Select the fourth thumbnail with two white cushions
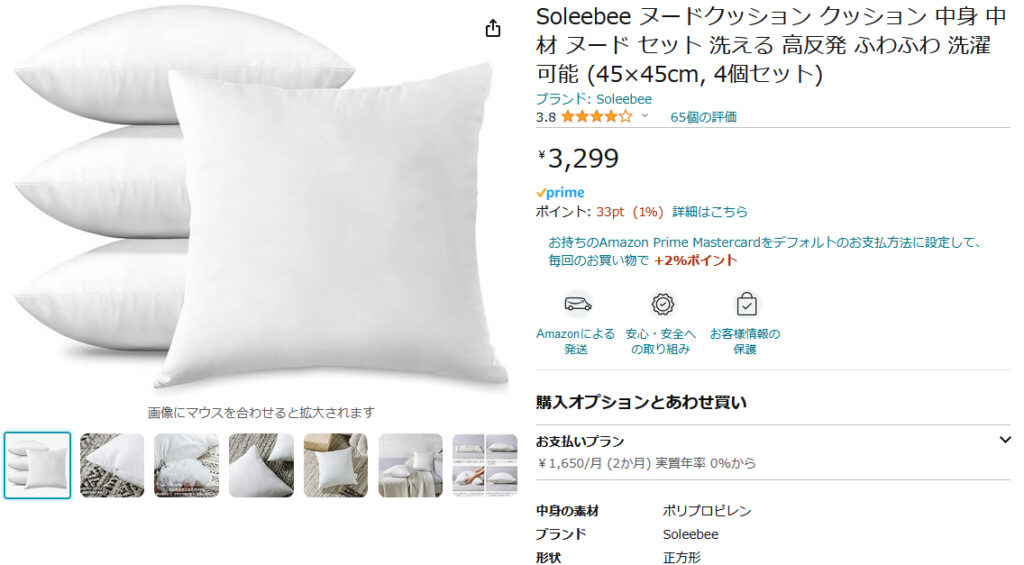Viewport: 1024px width, 565px height. pos(261,465)
